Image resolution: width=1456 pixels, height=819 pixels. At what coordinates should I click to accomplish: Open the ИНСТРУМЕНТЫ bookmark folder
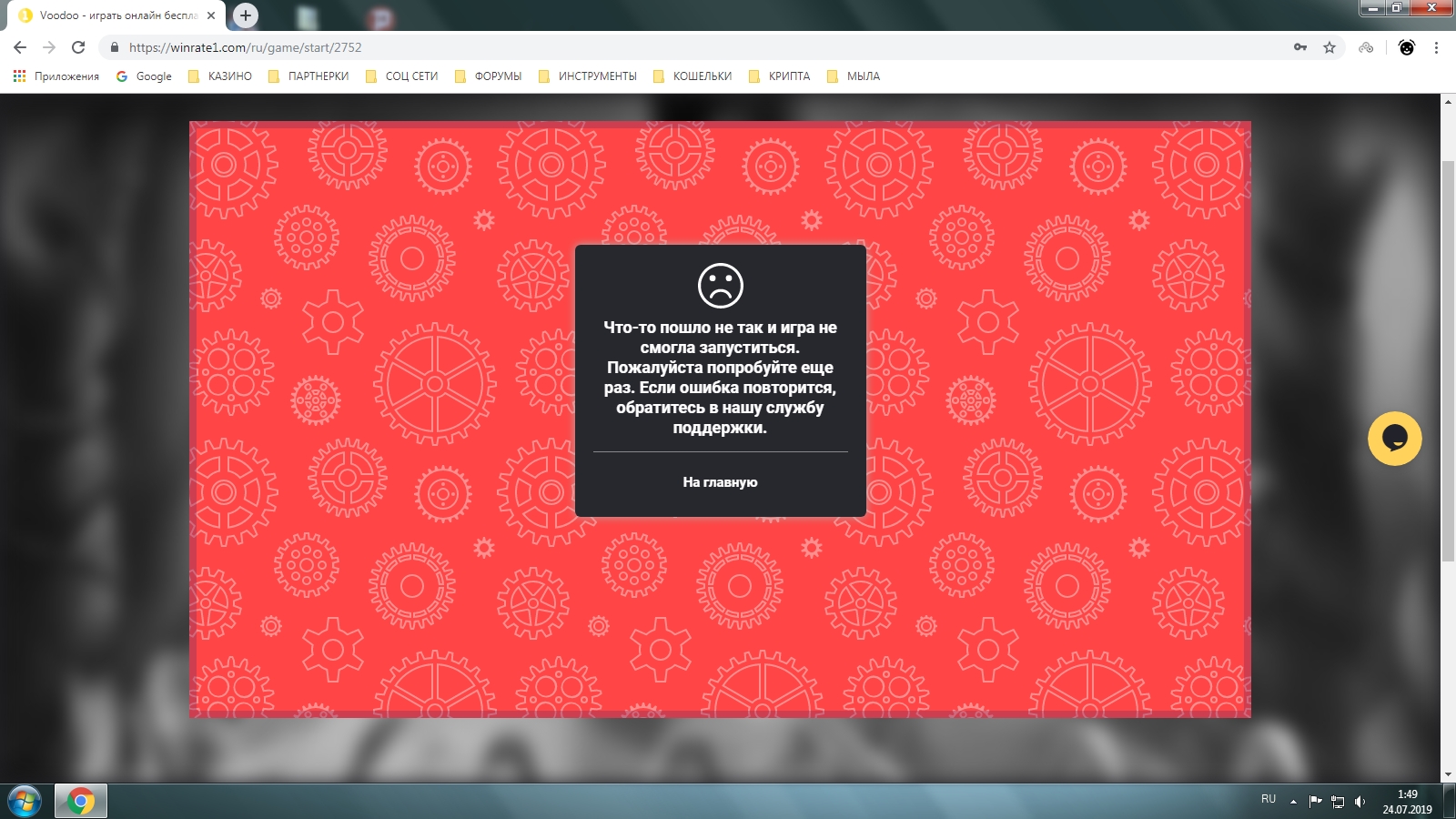pyautogui.click(x=588, y=76)
